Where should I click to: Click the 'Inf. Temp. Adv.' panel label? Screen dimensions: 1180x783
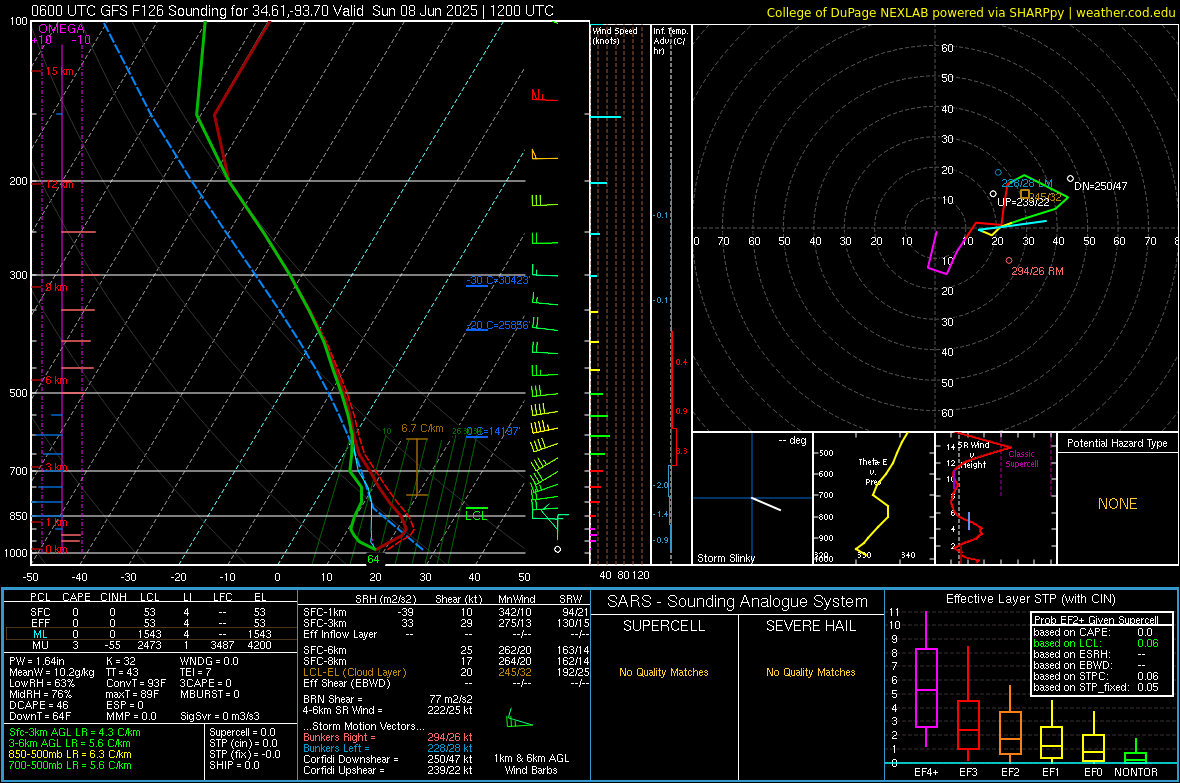pos(670,41)
